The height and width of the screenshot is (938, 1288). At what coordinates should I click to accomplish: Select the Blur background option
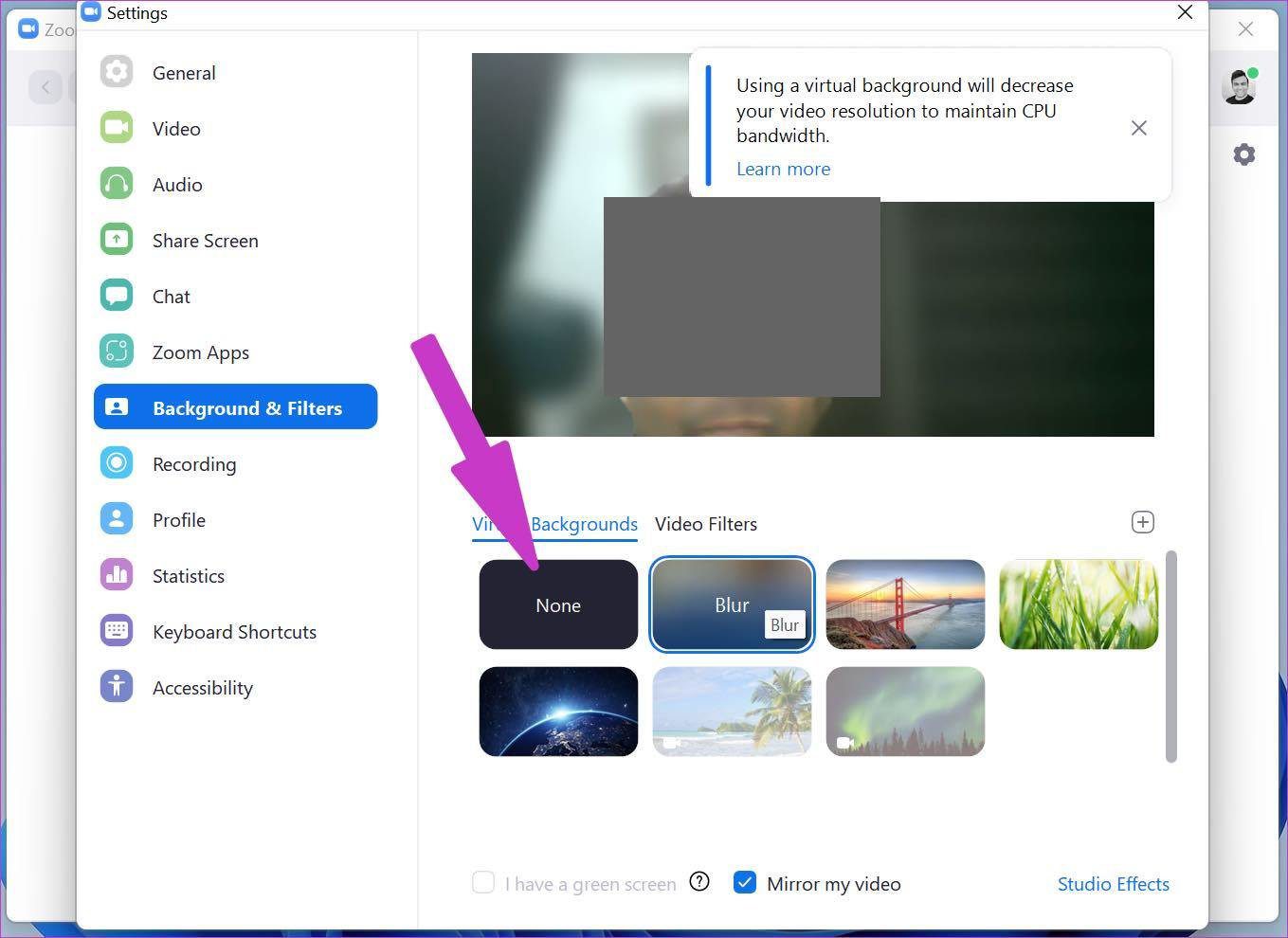(x=732, y=604)
